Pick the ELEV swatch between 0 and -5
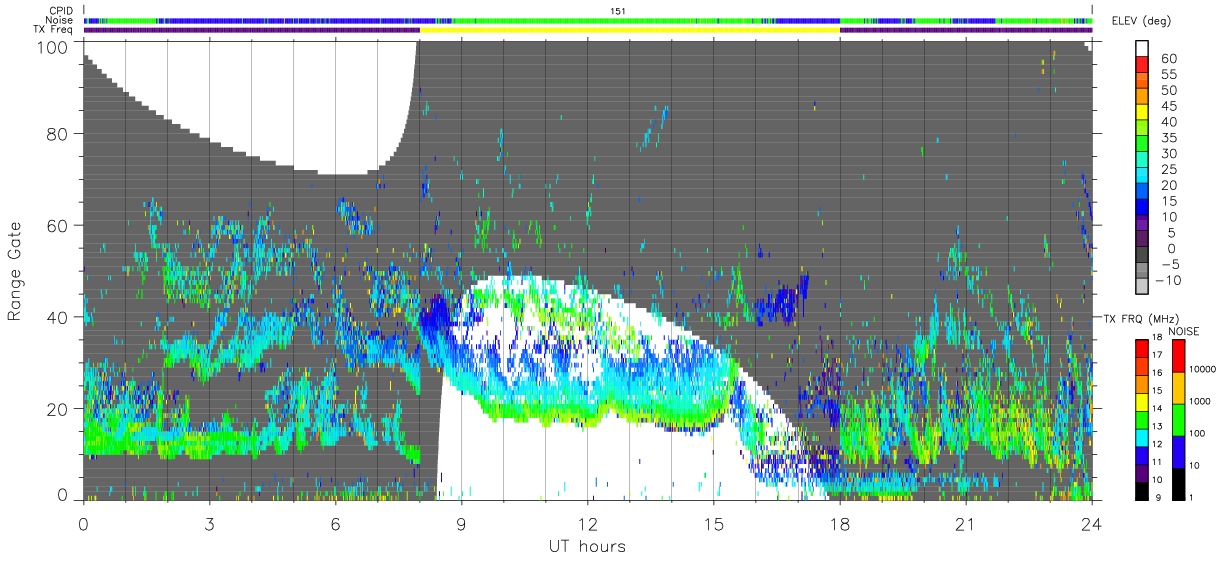 point(1142,256)
